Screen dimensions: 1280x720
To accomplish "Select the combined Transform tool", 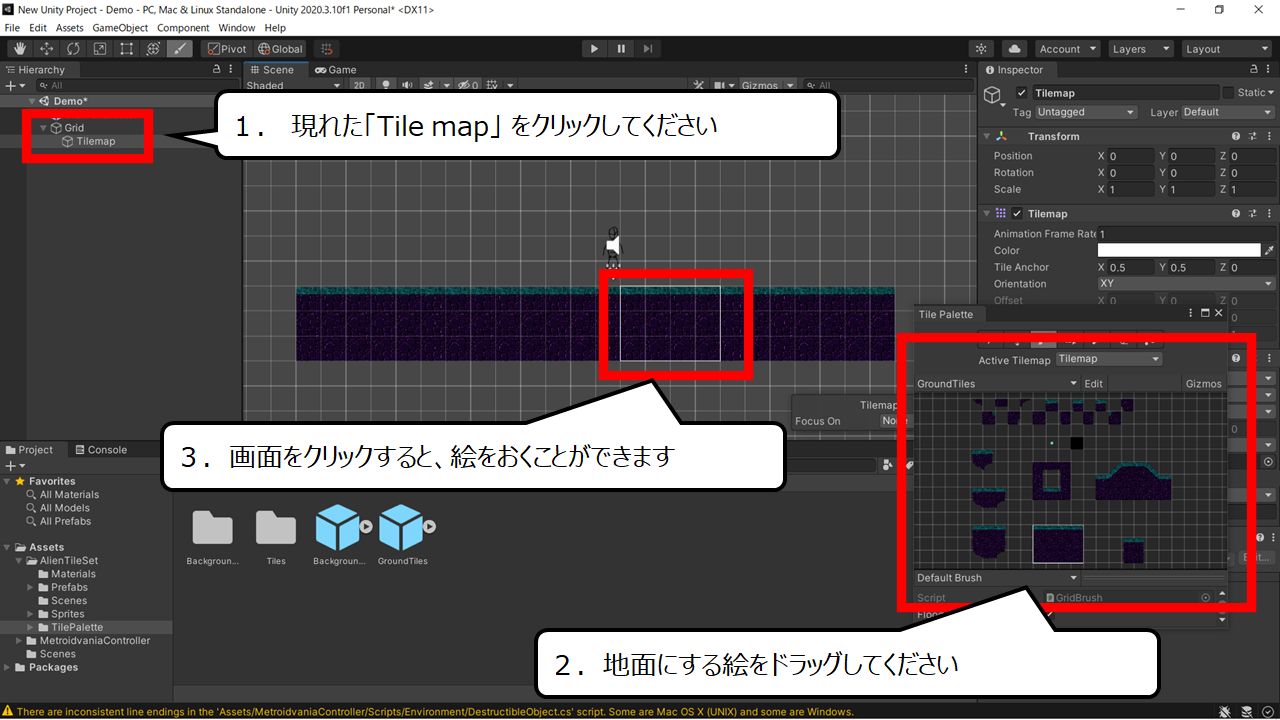I will tap(153, 49).
